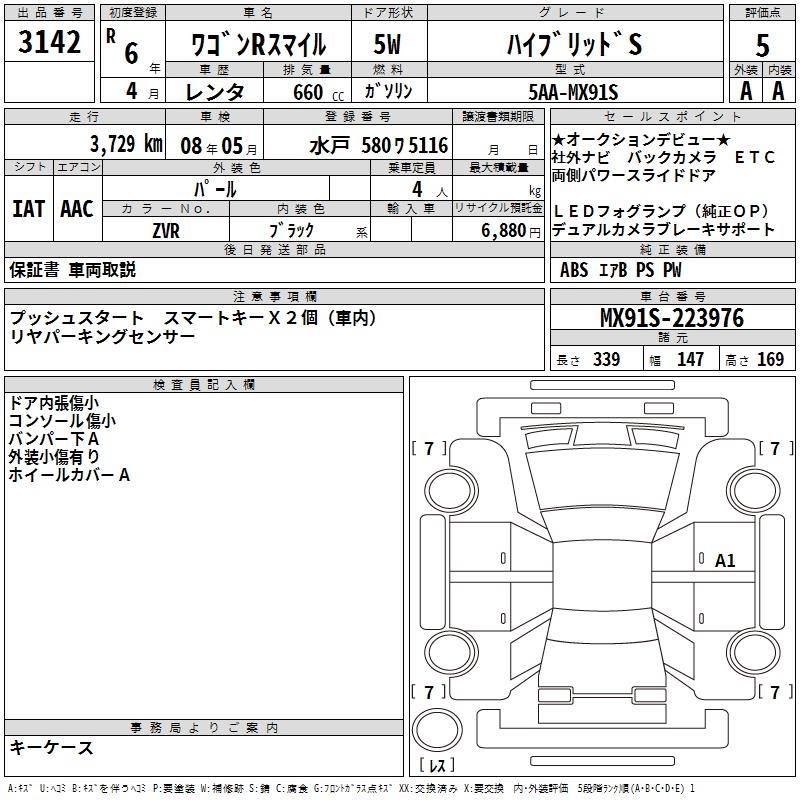Screen dimensions: 800x800
Task: Click the equipment text ABS エアB PS PW
Action: click(x=620, y=270)
